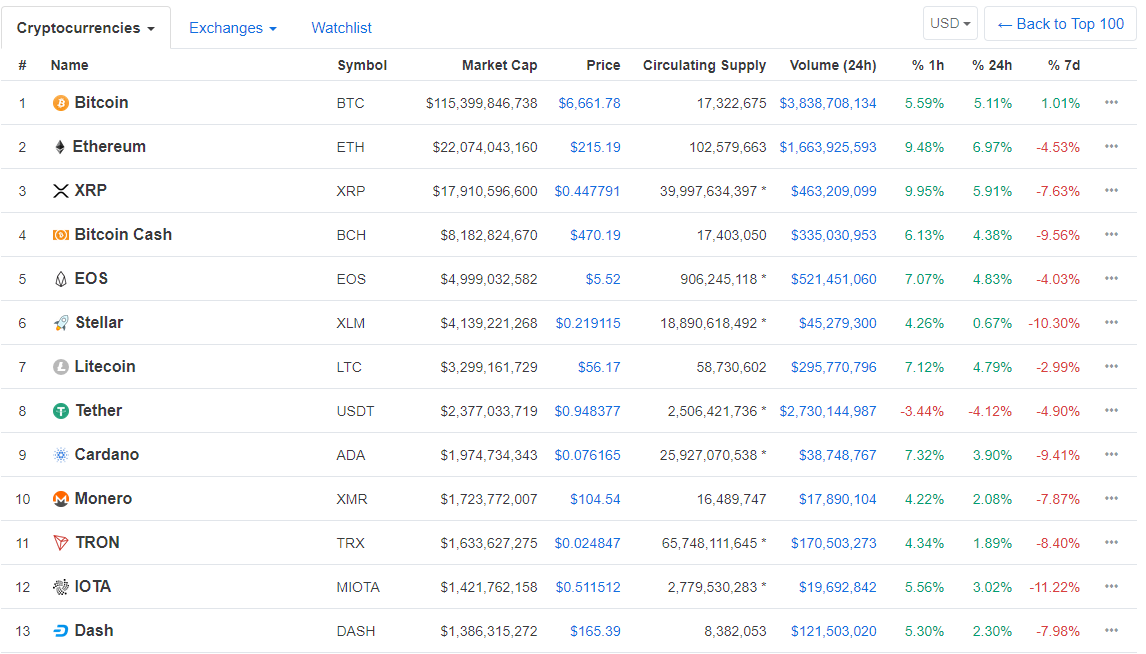
Task: Switch to the Watchlist tab
Action: click(x=341, y=28)
